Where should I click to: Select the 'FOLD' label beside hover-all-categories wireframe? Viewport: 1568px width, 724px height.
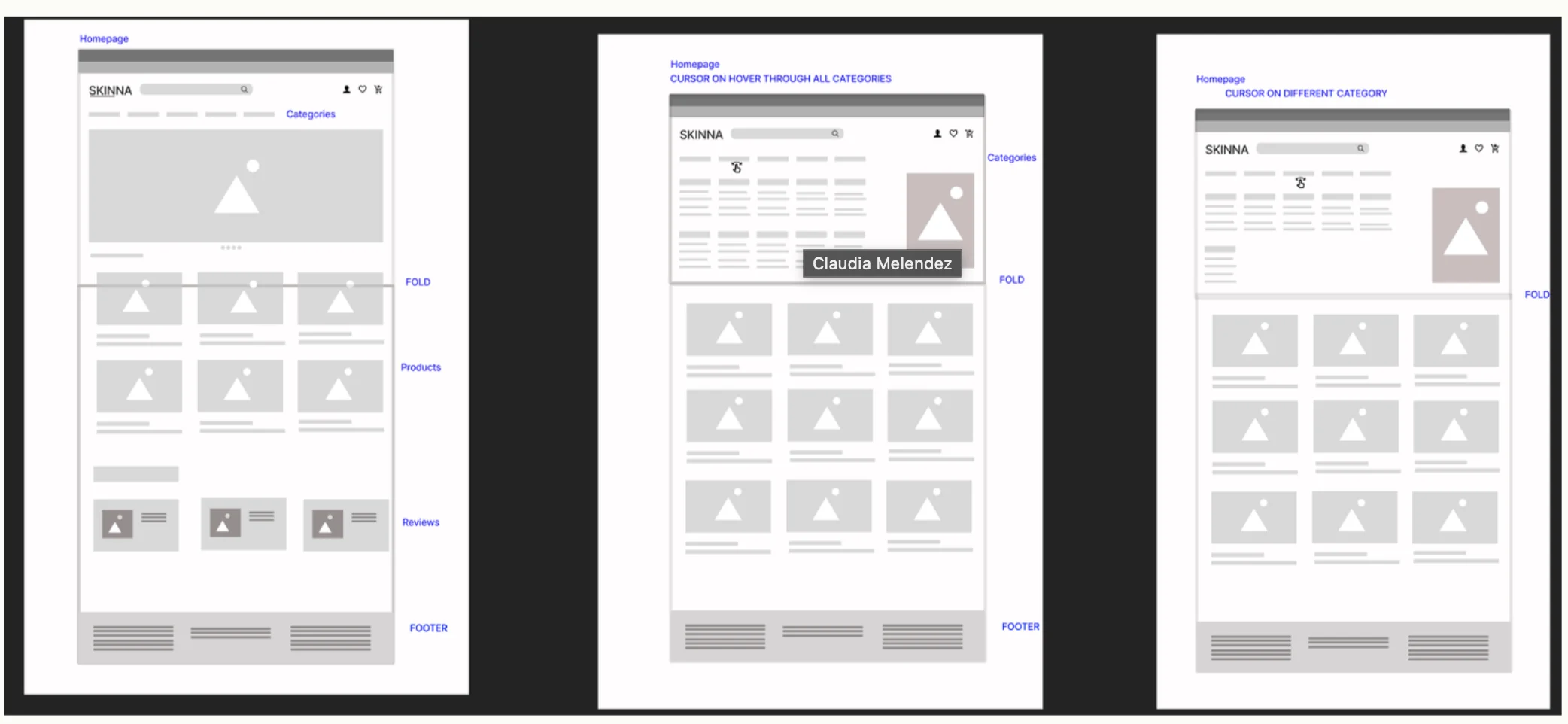click(x=1012, y=280)
